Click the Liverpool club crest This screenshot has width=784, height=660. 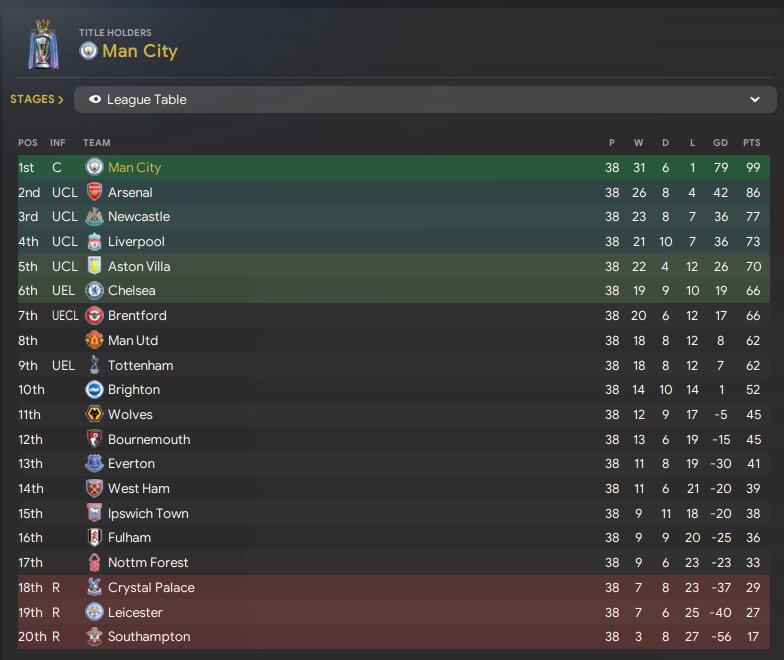pyautogui.click(x=94, y=242)
